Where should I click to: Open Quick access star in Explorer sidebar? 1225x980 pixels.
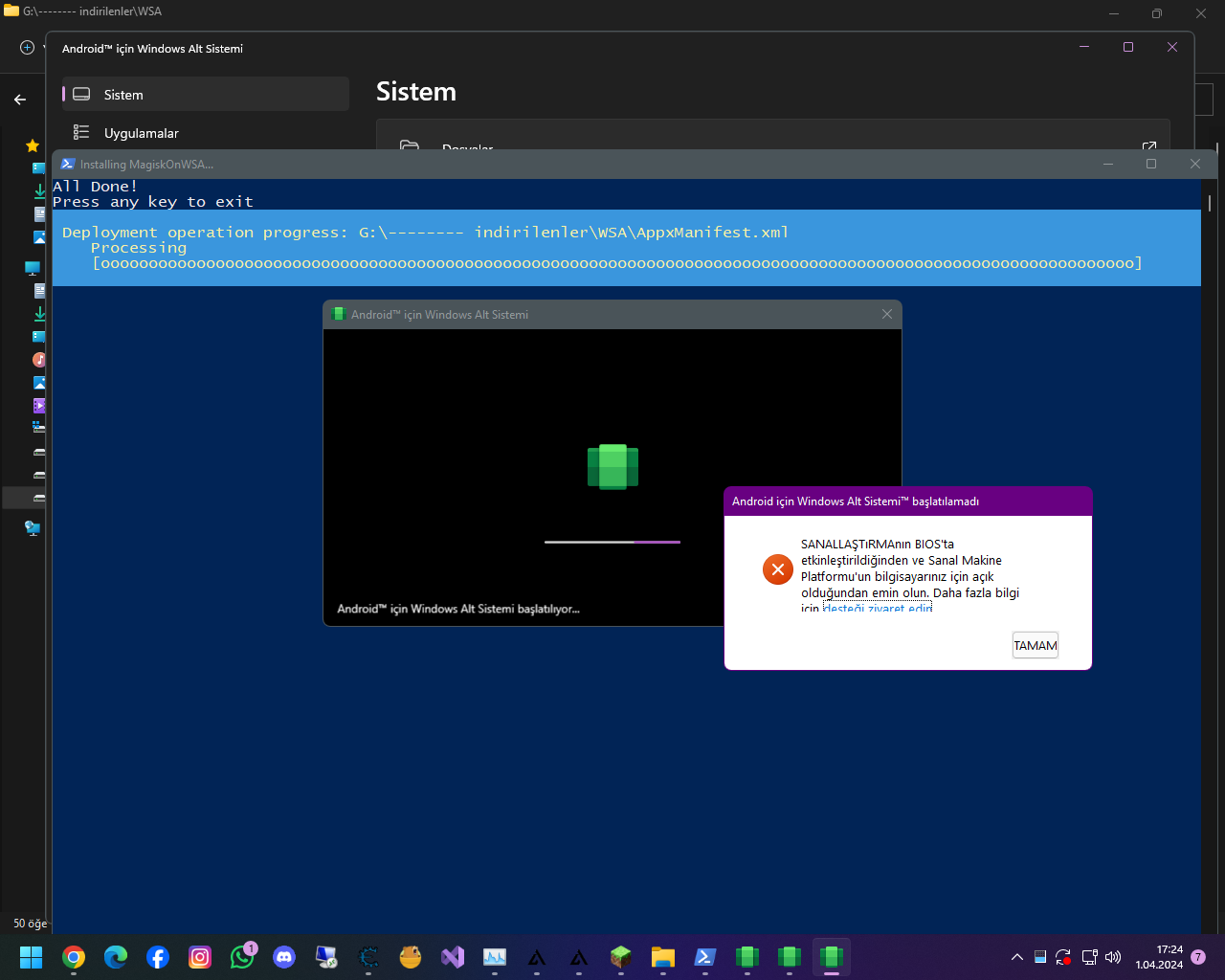tap(33, 145)
